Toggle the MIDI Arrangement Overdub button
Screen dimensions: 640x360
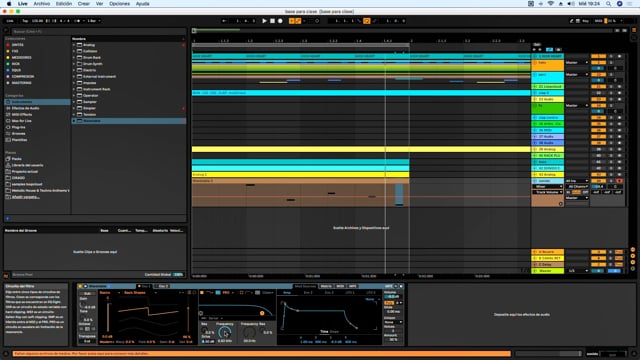[x=291, y=21]
